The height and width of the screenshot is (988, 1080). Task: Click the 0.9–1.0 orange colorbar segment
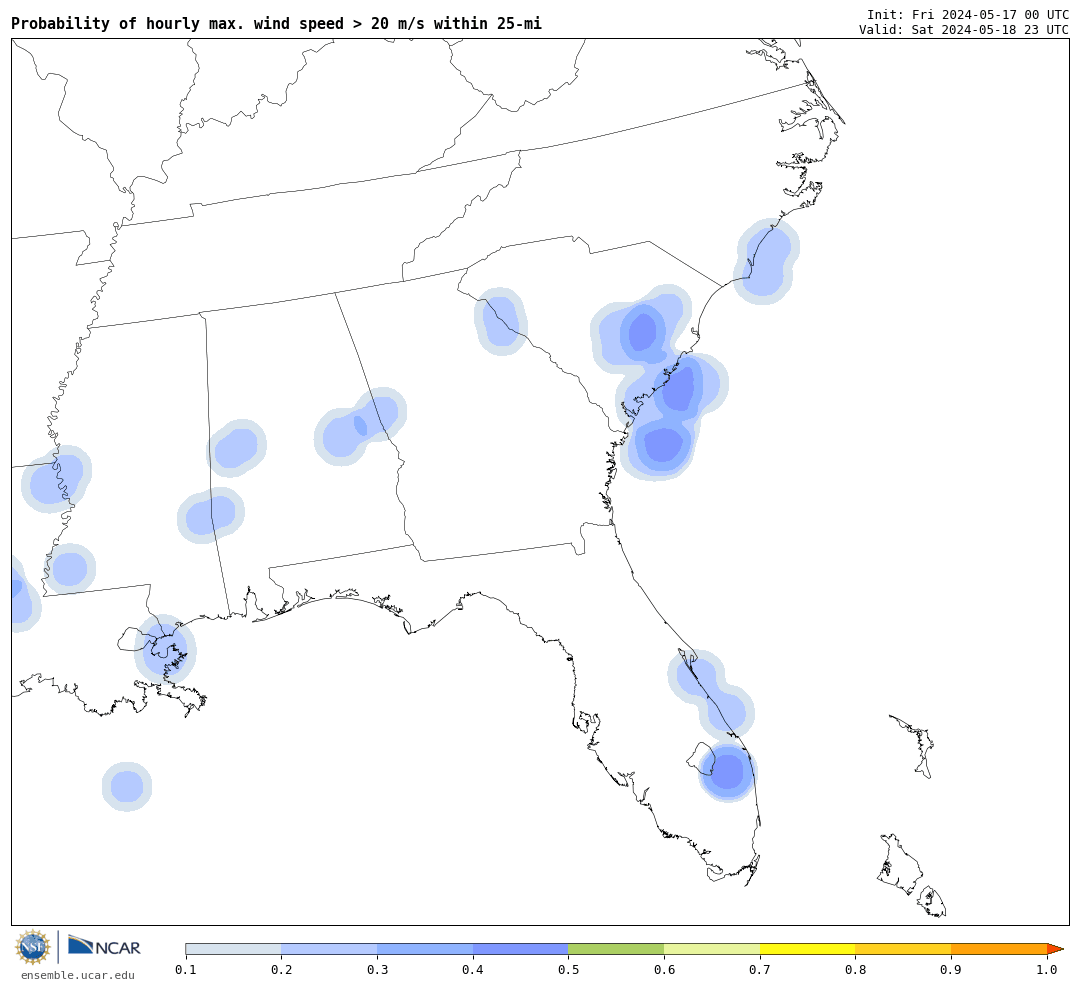point(999,949)
